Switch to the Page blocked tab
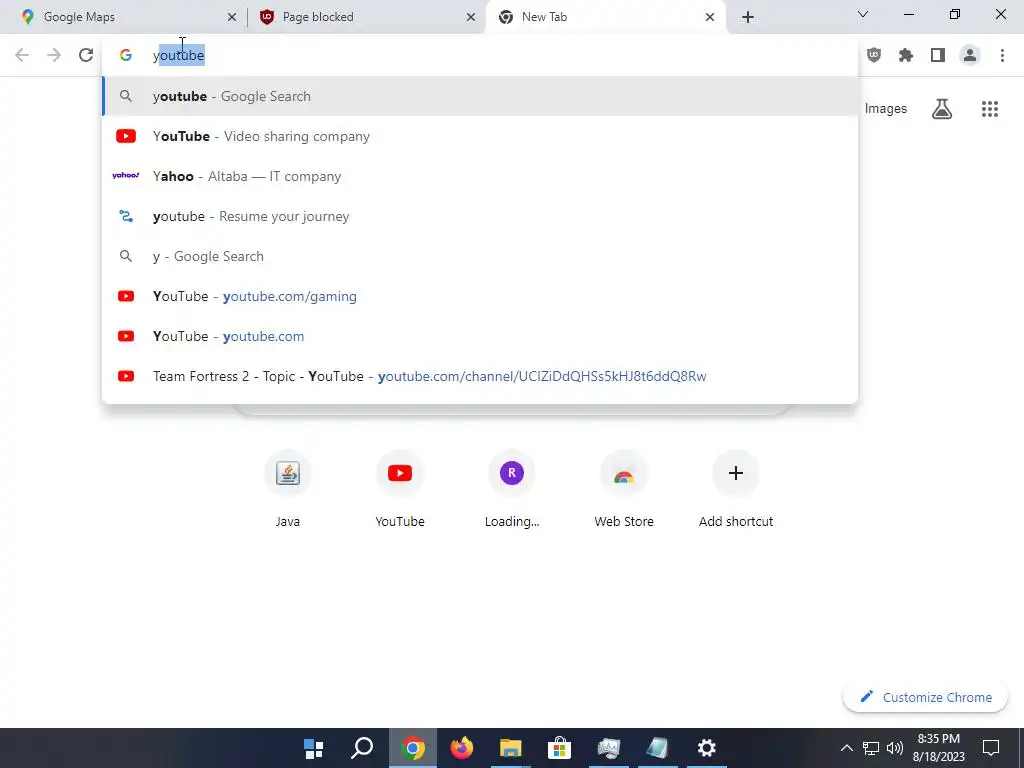This screenshot has width=1024, height=768. 366,17
